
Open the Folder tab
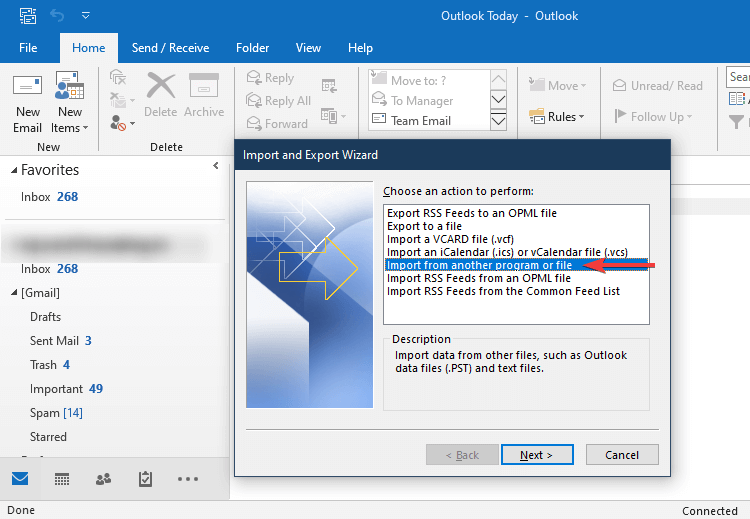coord(252,48)
